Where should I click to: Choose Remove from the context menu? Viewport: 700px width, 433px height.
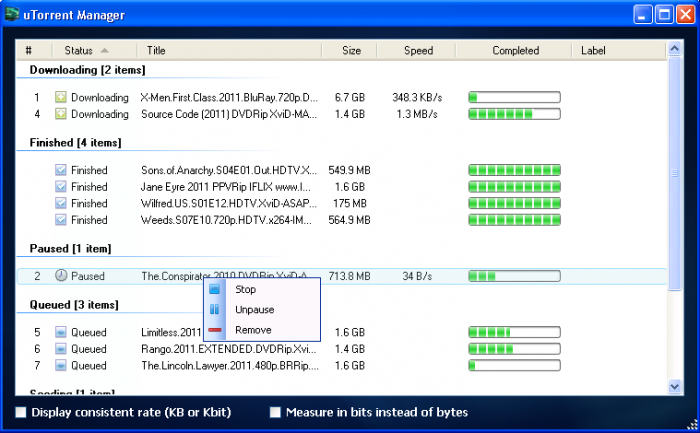pos(262,330)
